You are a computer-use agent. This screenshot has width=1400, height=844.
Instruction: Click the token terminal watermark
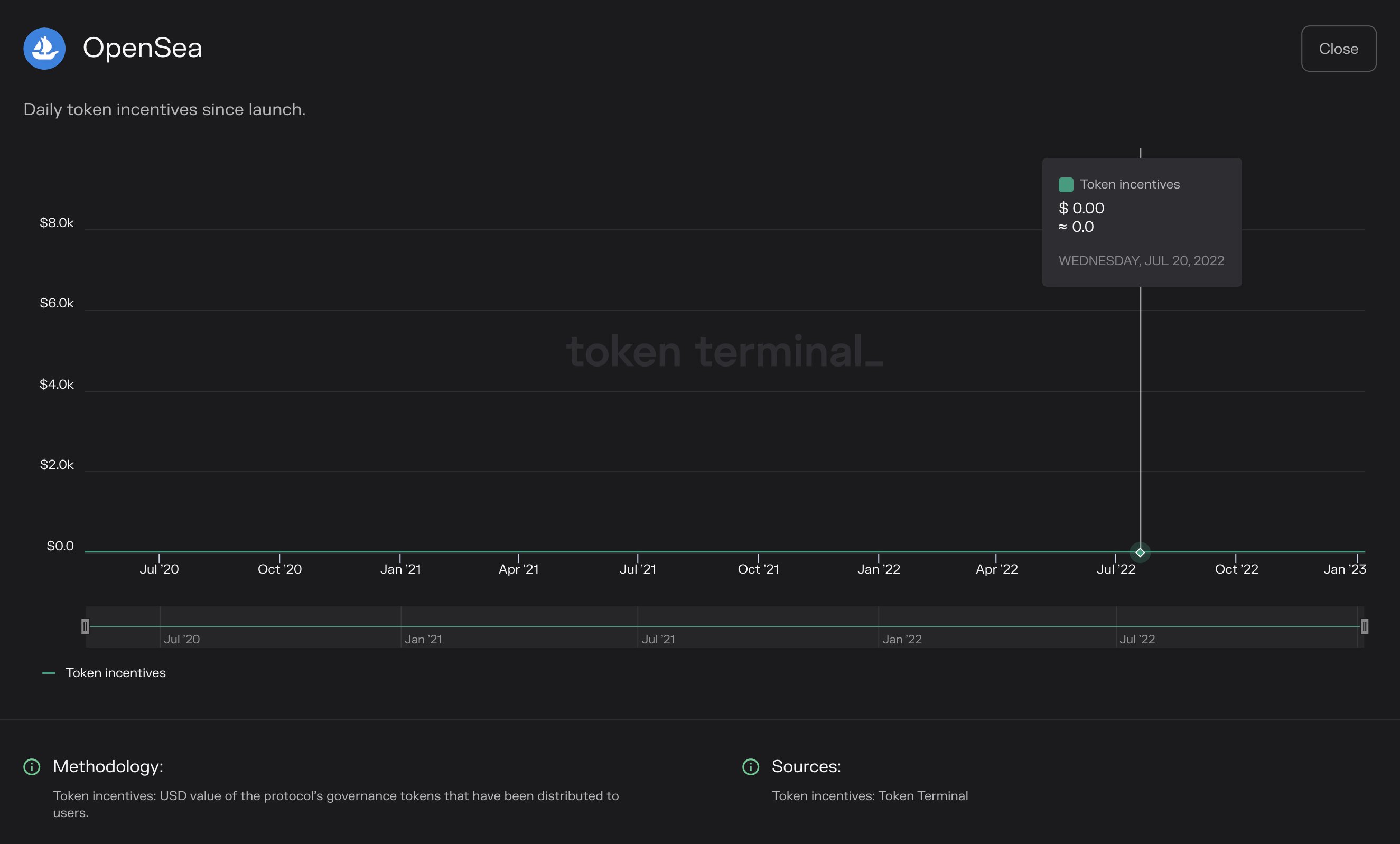pyautogui.click(x=724, y=352)
